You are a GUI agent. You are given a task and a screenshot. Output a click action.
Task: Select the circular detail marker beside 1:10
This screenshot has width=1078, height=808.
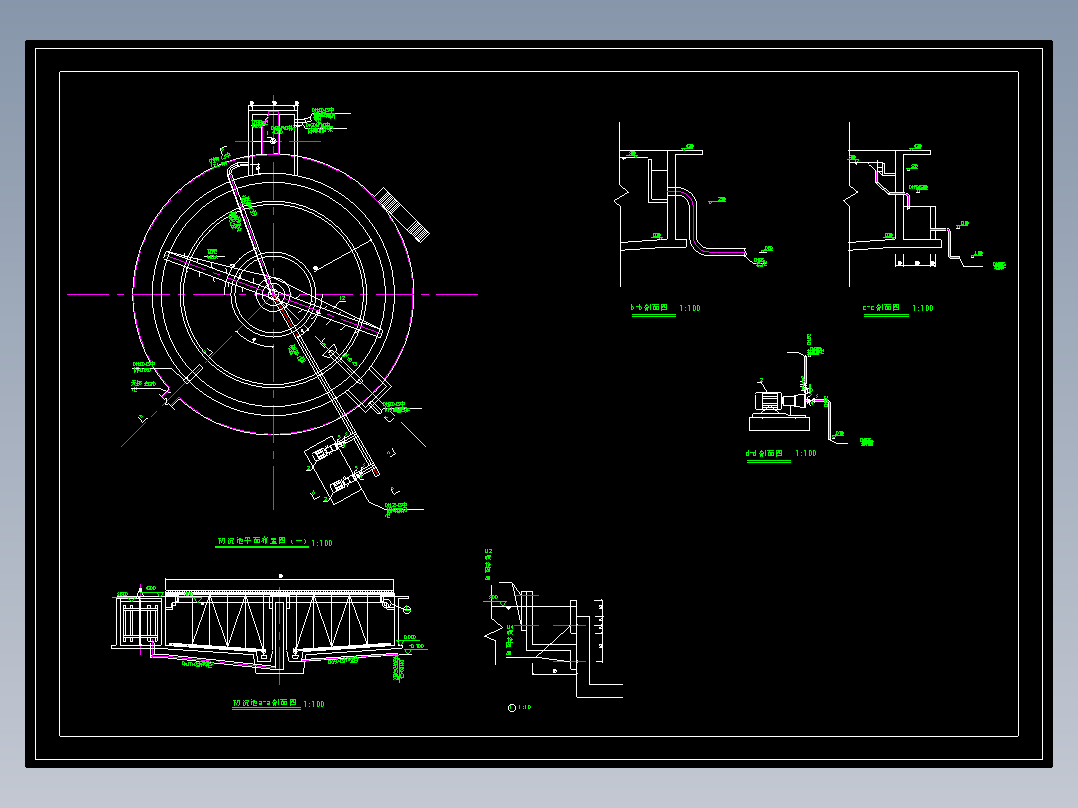click(x=512, y=708)
